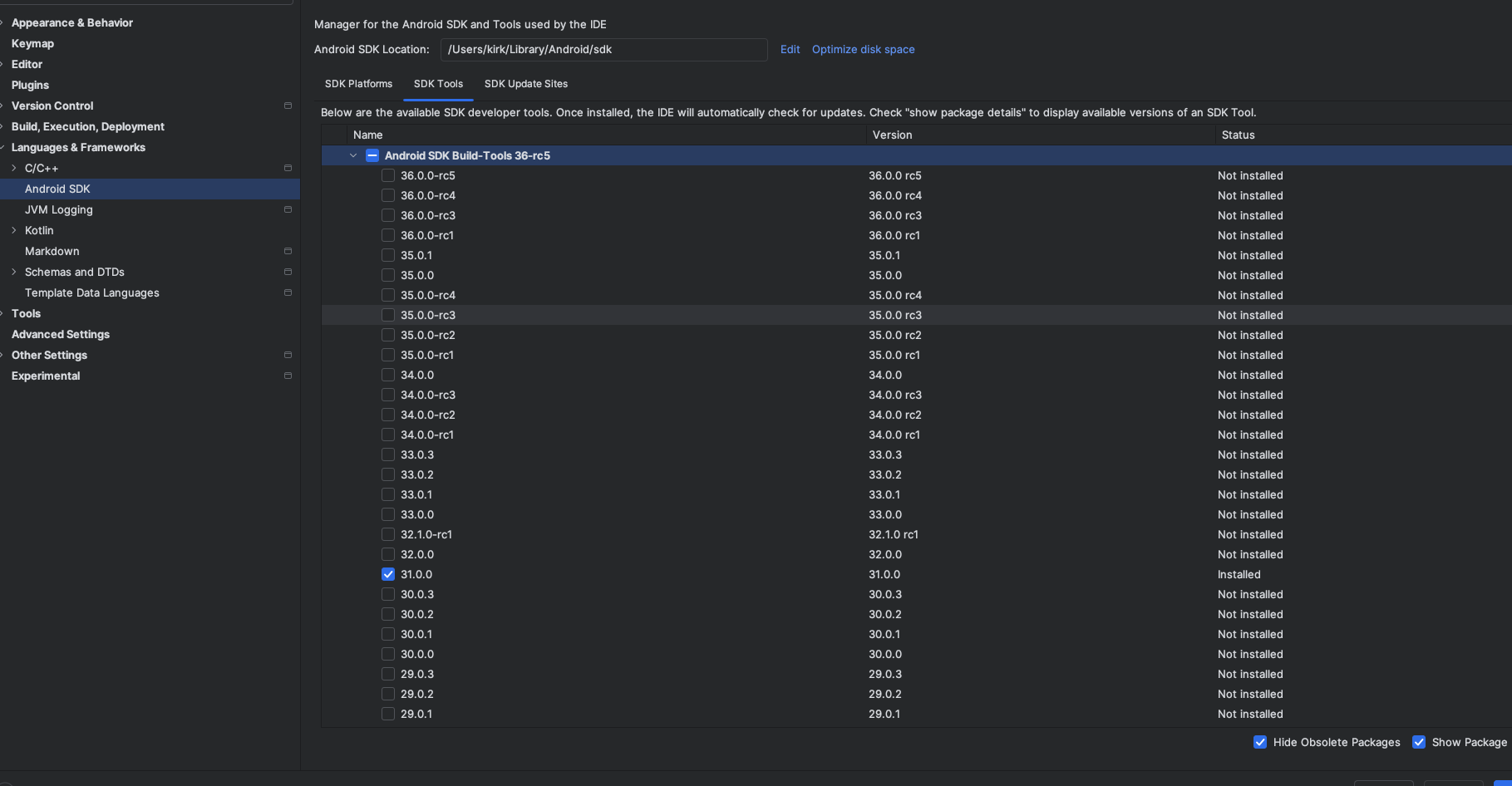1512x786 pixels.
Task: Click the Optimize disk space link
Action: 863,50
